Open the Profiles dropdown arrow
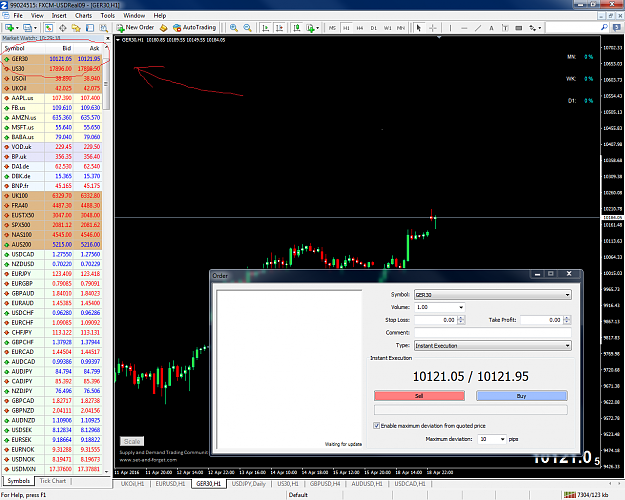Image resolution: width=625 pixels, height=500 pixels. [x=35, y=28]
